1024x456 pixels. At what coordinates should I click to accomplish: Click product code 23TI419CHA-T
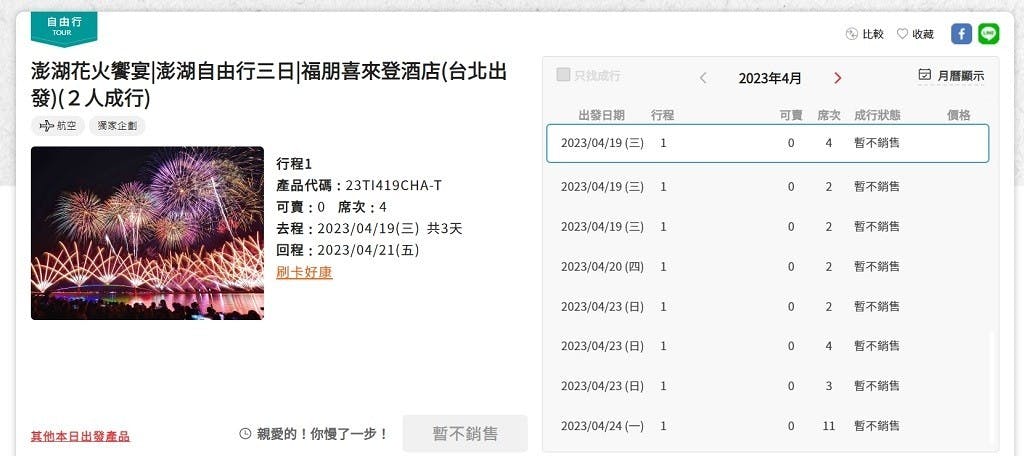pos(394,186)
